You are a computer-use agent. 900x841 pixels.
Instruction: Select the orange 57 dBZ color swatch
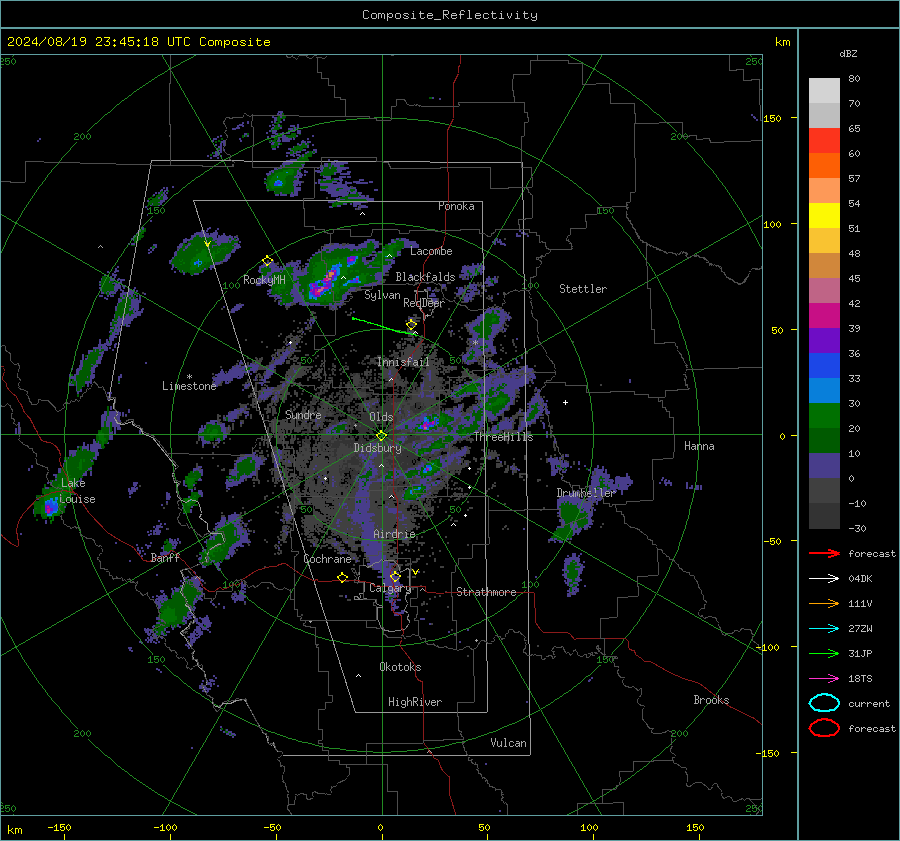[x=824, y=166]
